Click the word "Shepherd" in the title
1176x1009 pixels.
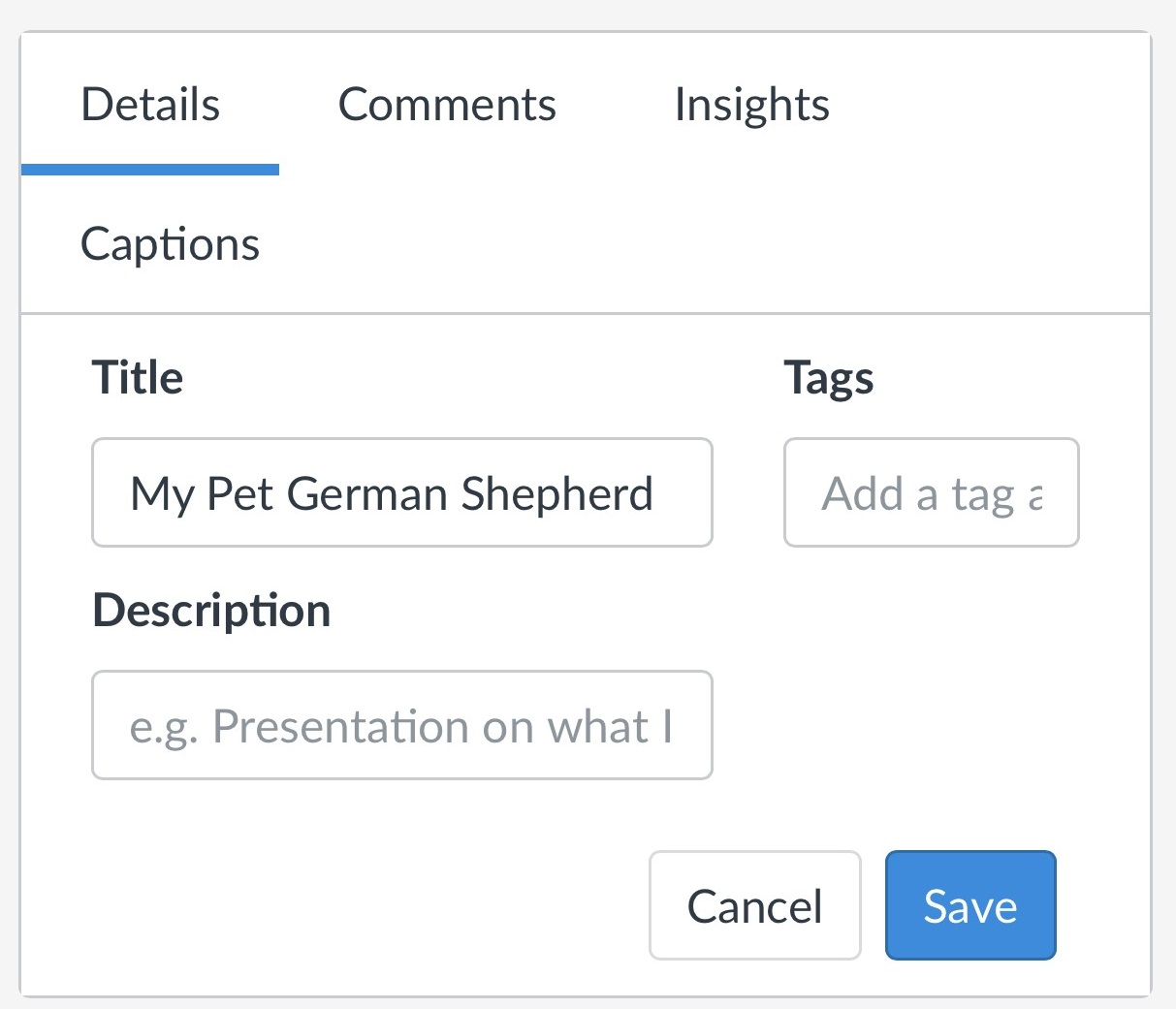click(x=556, y=493)
